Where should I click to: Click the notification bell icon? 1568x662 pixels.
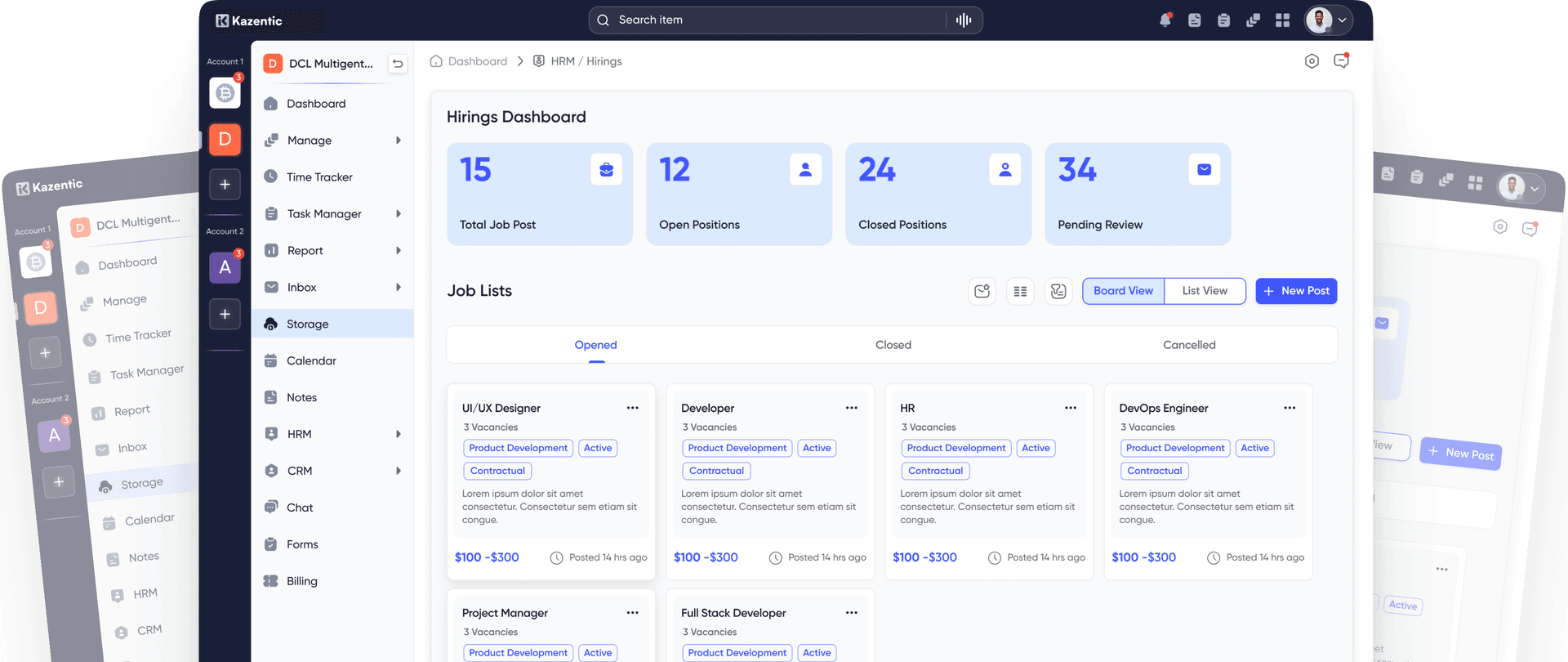click(1165, 20)
